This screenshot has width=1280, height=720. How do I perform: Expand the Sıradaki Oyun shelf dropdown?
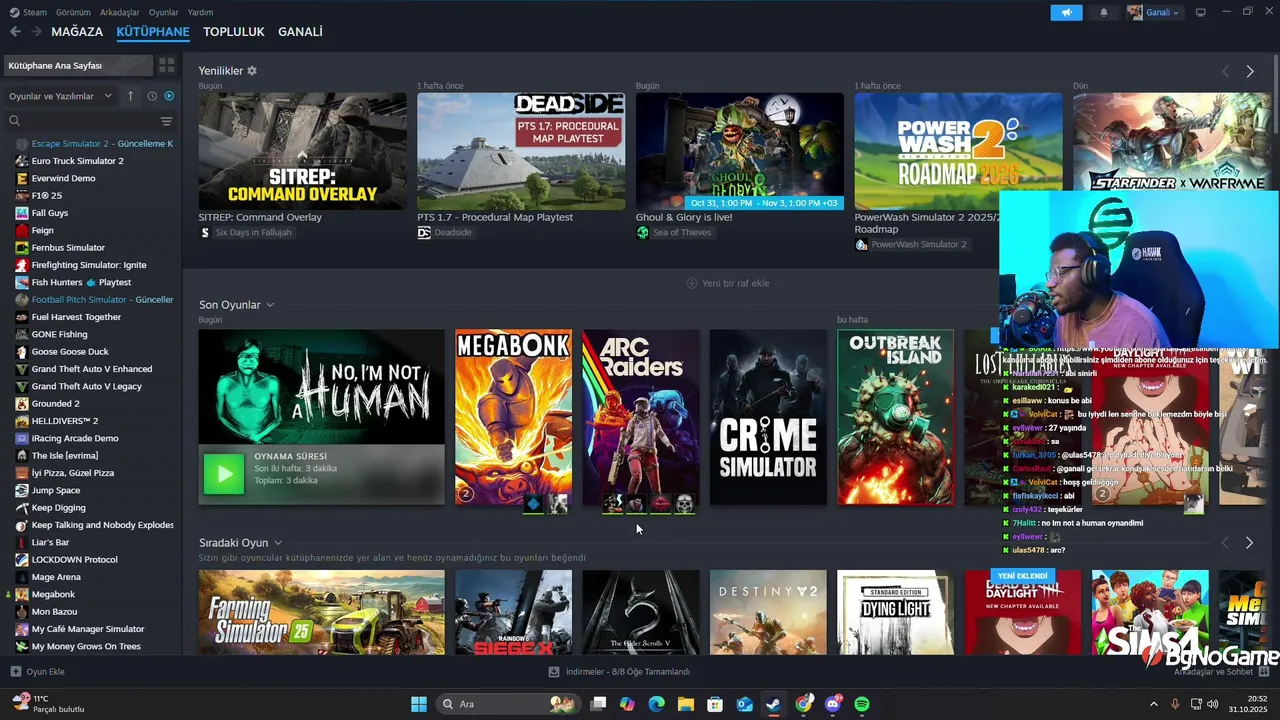[278, 543]
